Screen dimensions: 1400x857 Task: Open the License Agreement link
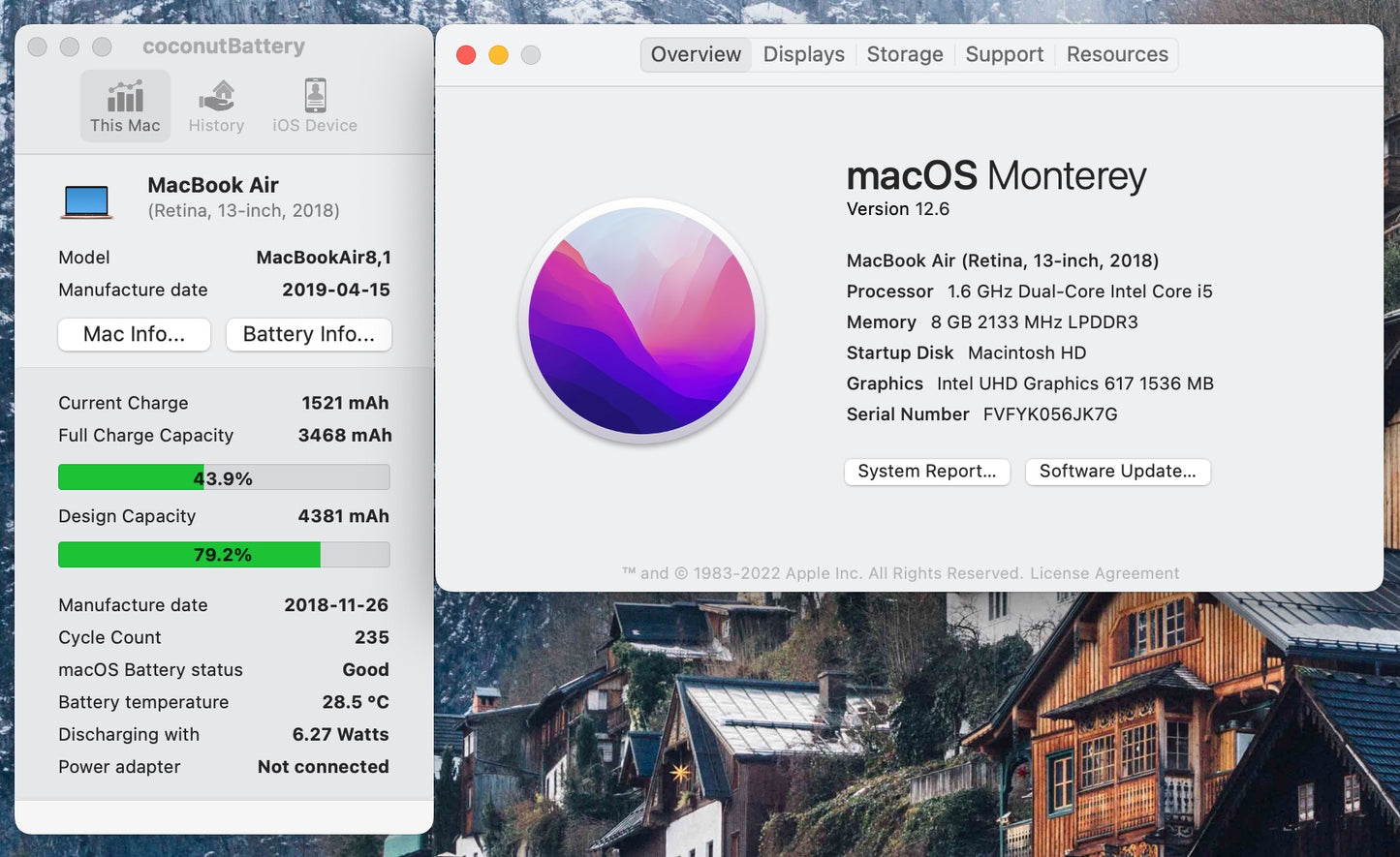[1104, 573]
